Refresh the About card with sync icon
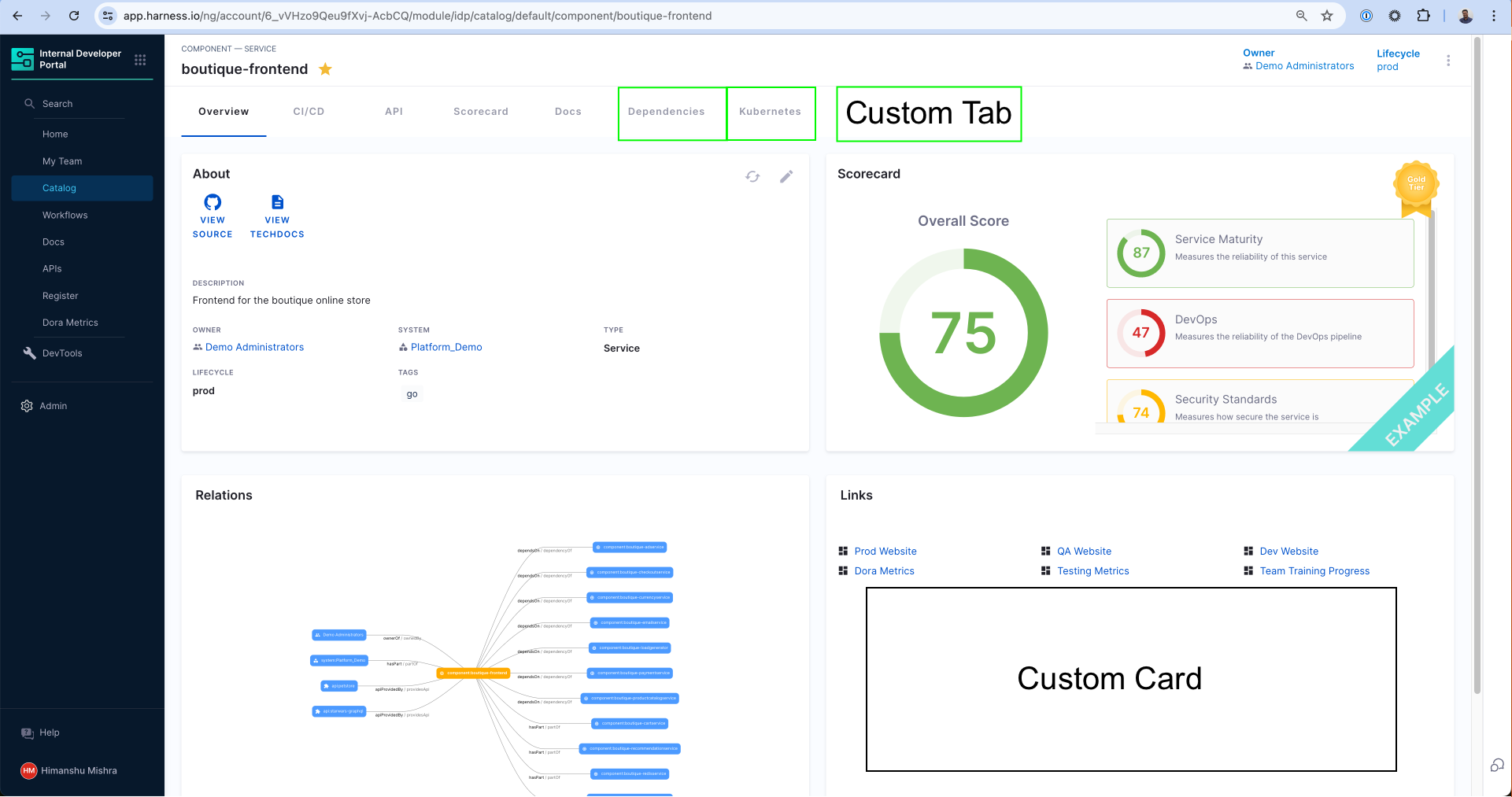The width and height of the screenshot is (1512, 797). [752, 176]
